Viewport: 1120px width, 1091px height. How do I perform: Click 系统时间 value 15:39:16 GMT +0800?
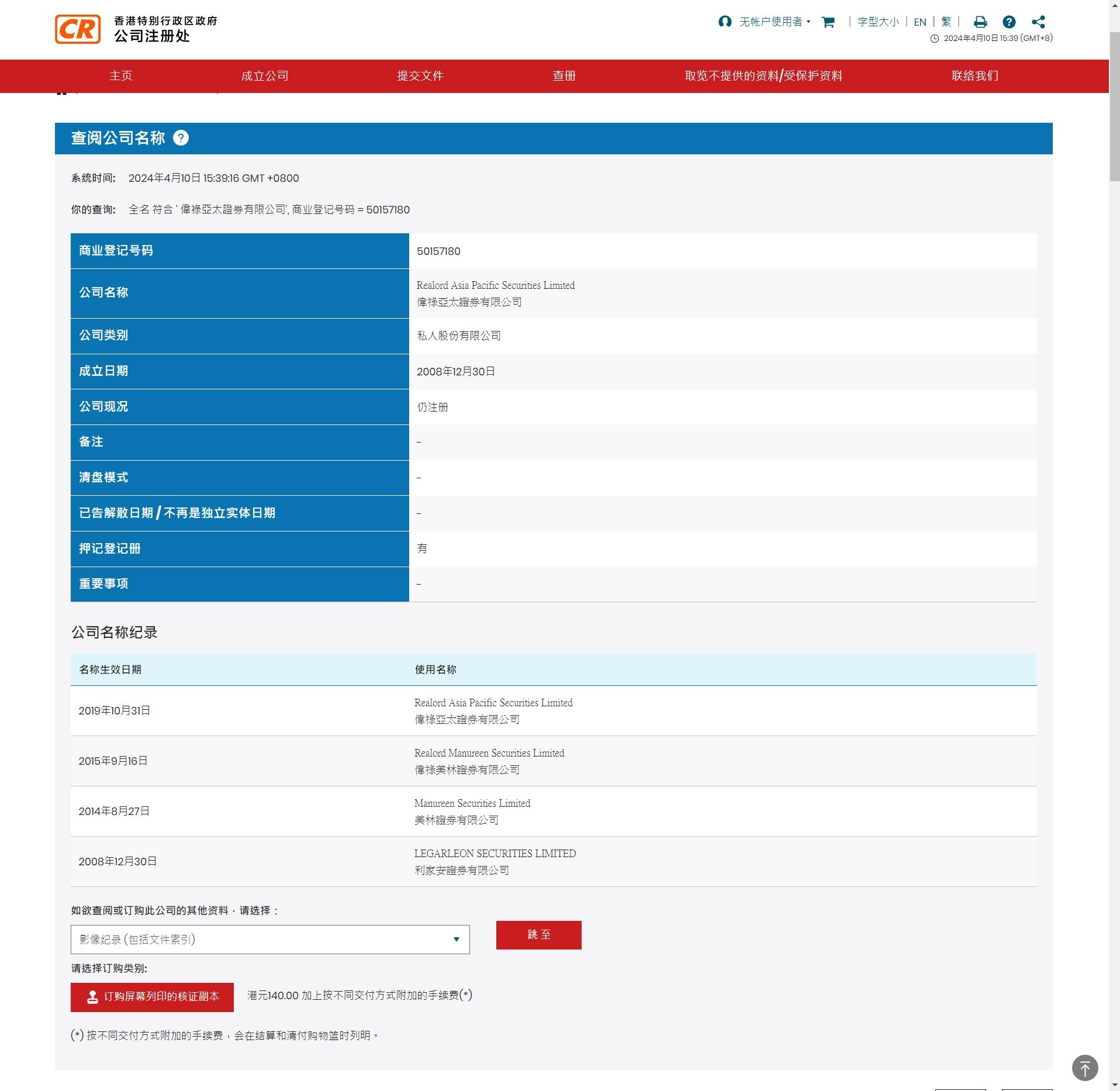tap(213, 178)
